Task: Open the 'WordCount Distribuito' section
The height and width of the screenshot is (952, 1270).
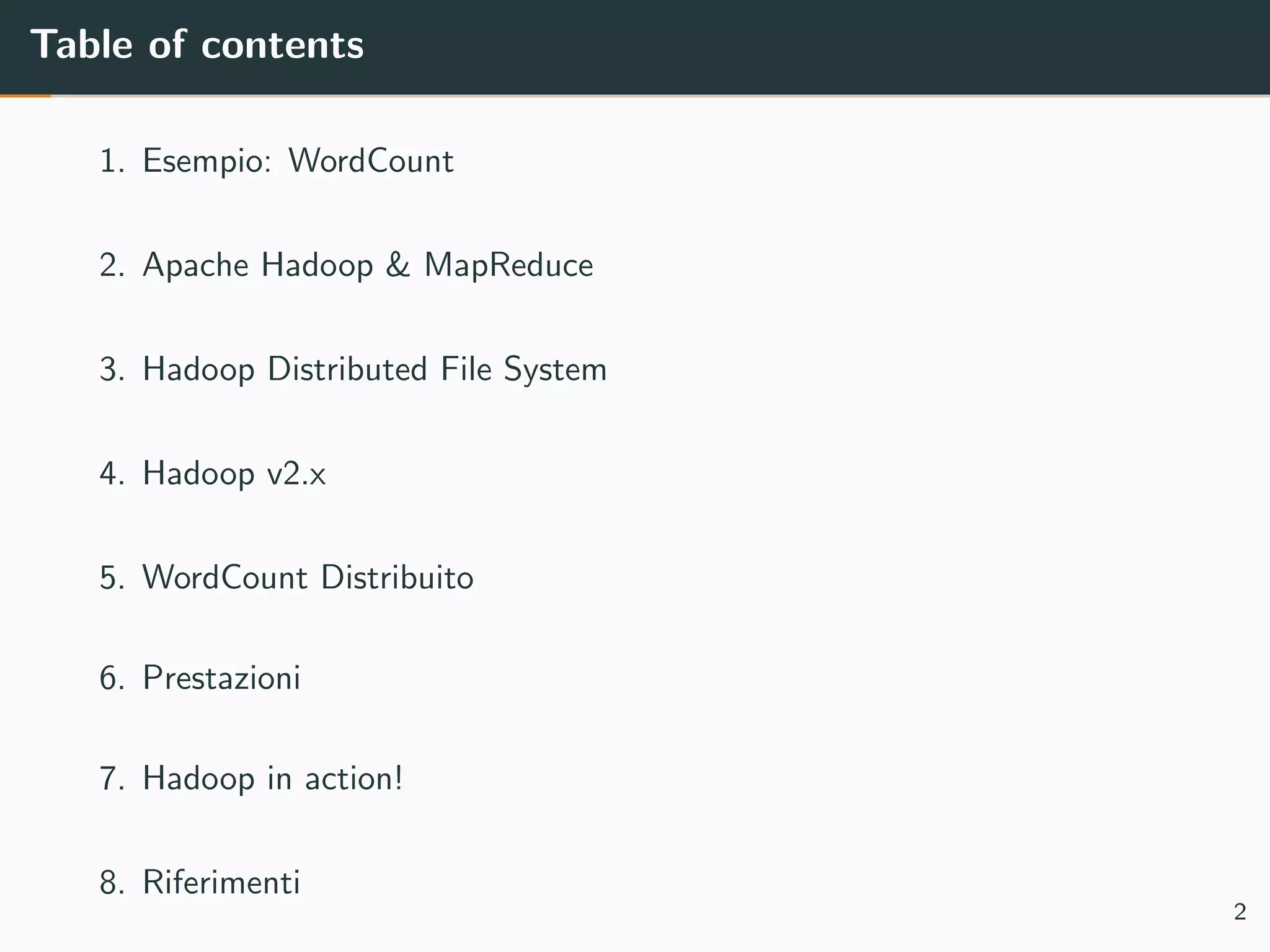Action: [308, 578]
